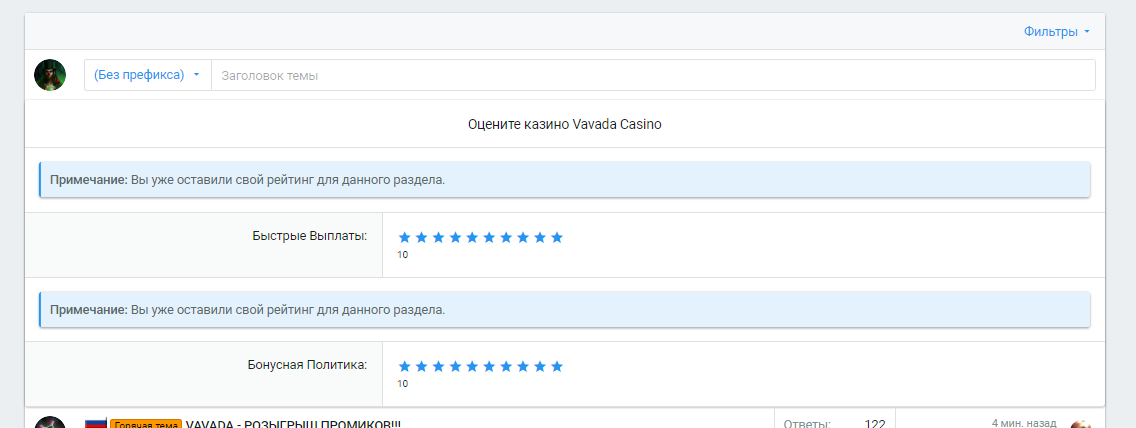Viewport: 1136px width, 428px height.
Task: Click the score 10 under Быстрые Выплаты stars
Action: pyautogui.click(x=403, y=255)
